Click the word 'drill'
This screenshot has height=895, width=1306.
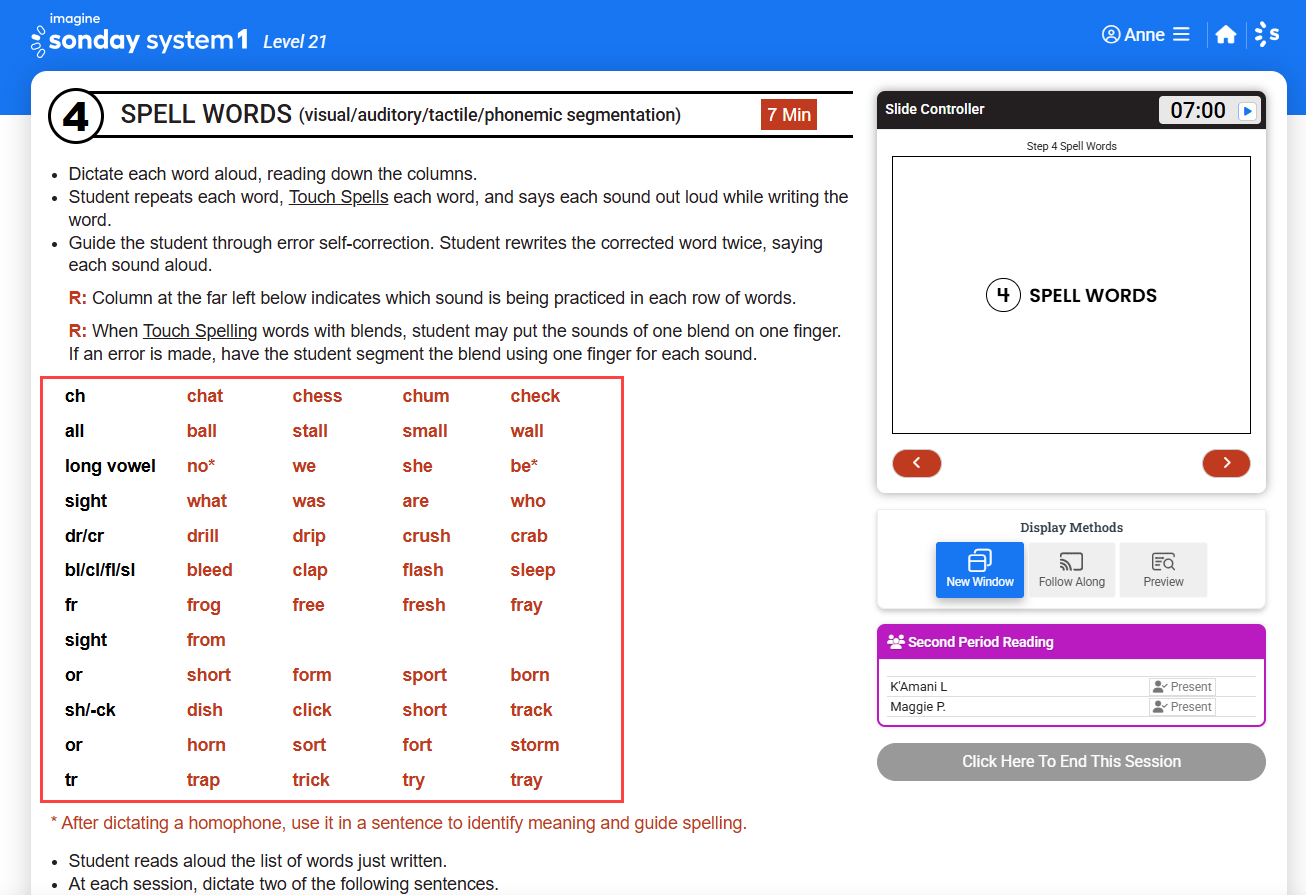203,536
